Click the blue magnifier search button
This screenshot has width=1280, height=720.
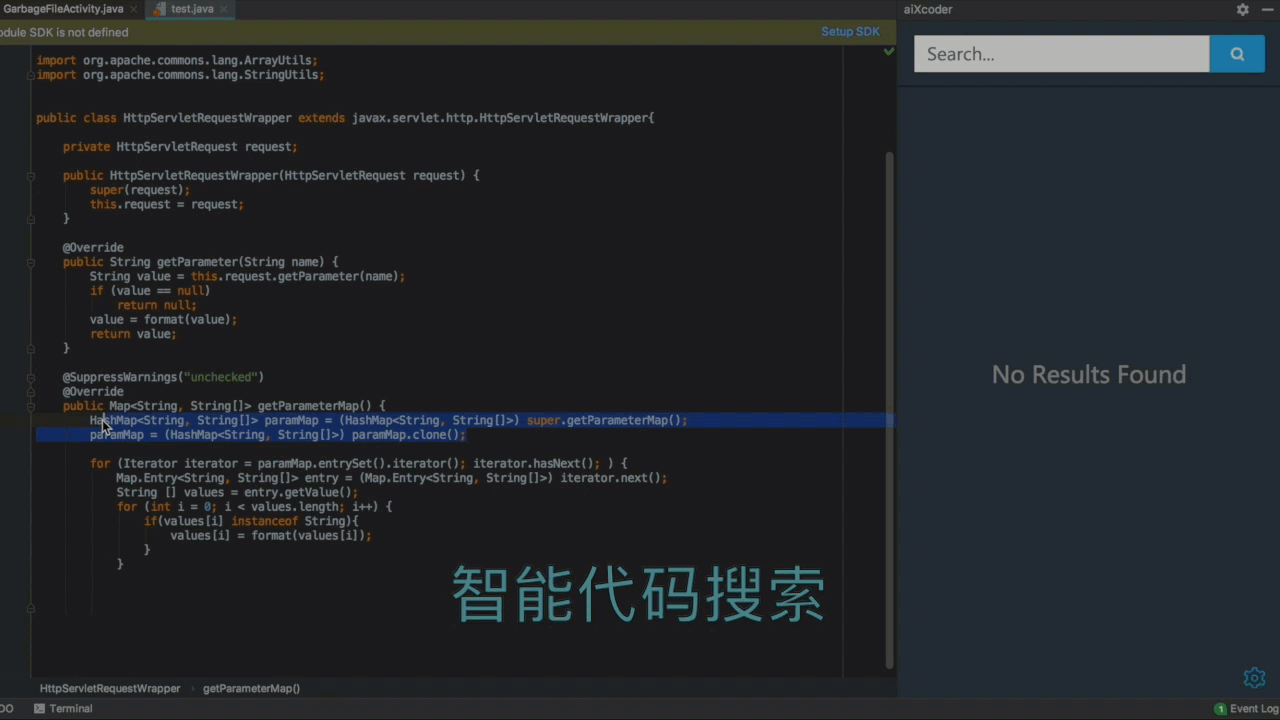click(x=1237, y=54)
